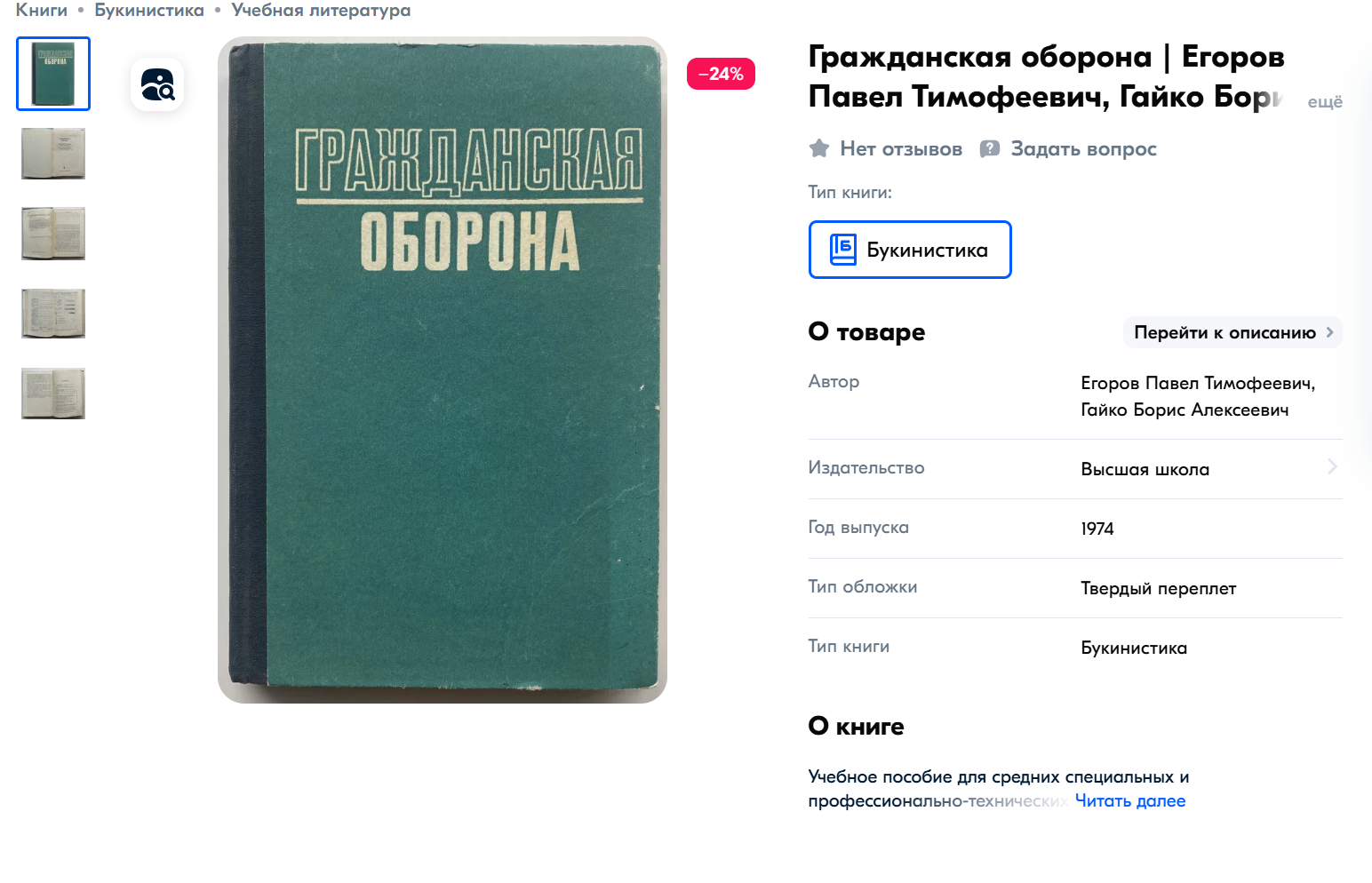The width and height of the screenshot is (1372, 883).
Task: Expand the description with Читать далее
Action: (x=1130, y=800)
